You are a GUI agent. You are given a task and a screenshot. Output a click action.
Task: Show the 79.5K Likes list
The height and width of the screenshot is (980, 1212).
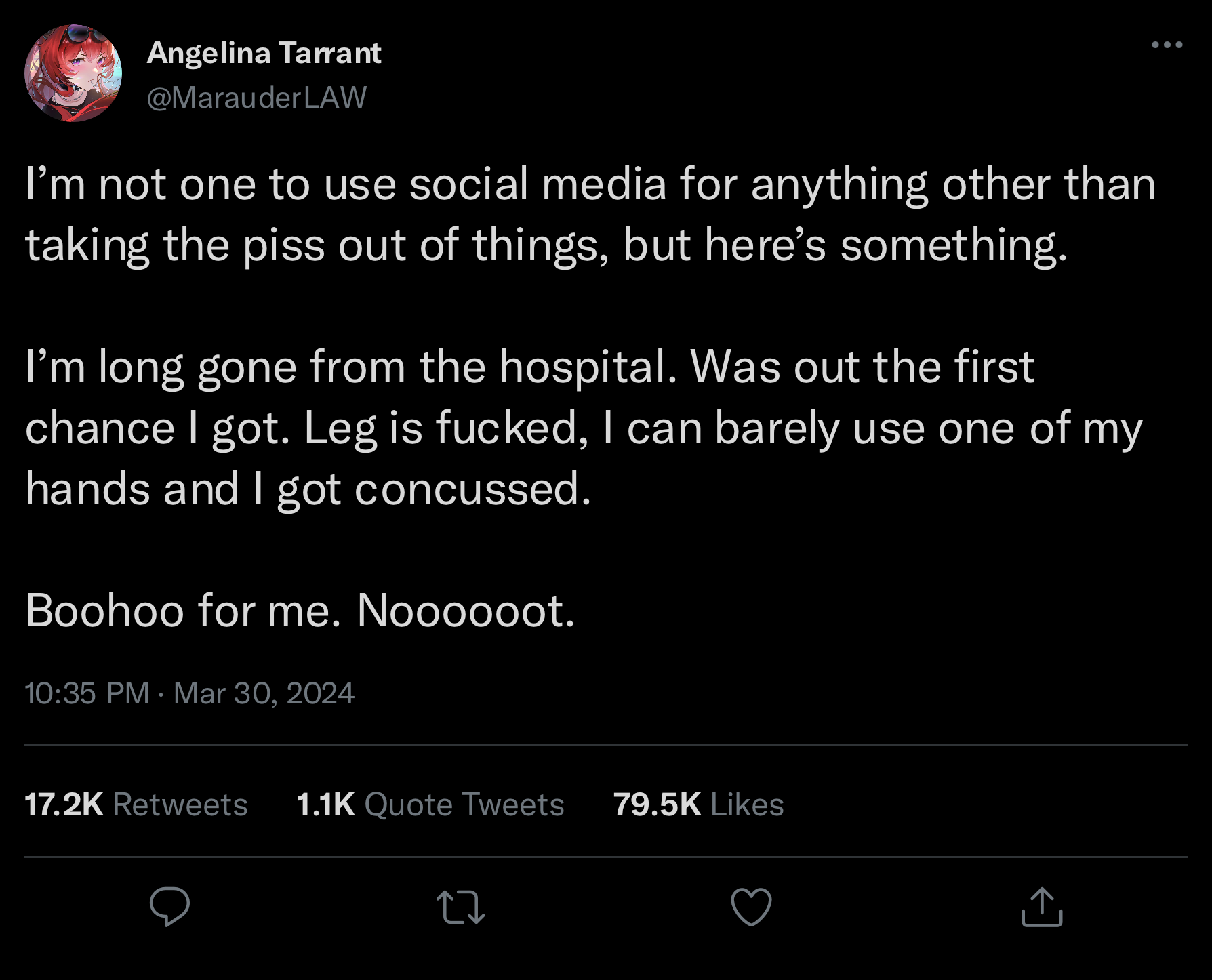point(698,804)
